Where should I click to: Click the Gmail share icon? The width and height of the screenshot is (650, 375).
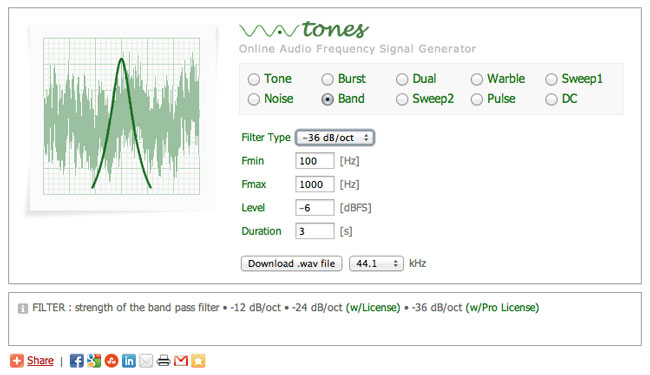pyautogui.click(x=181, y=360)
